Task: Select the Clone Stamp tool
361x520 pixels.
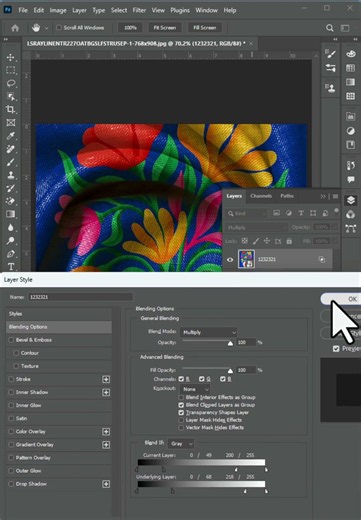Action: point(10,175)
